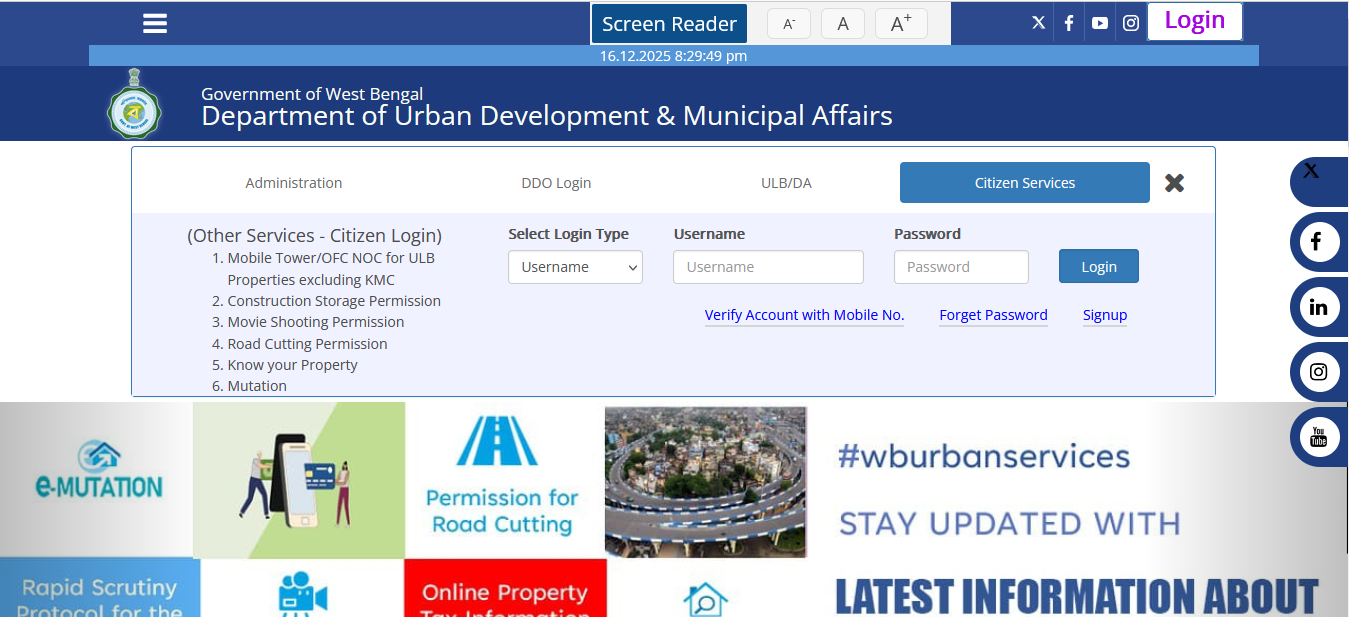Image resolution: width=1349 pixels, height=617 pixels.
Task: Decrease font size with A- button
Action: pyautogui.click(x=788, y=24)
